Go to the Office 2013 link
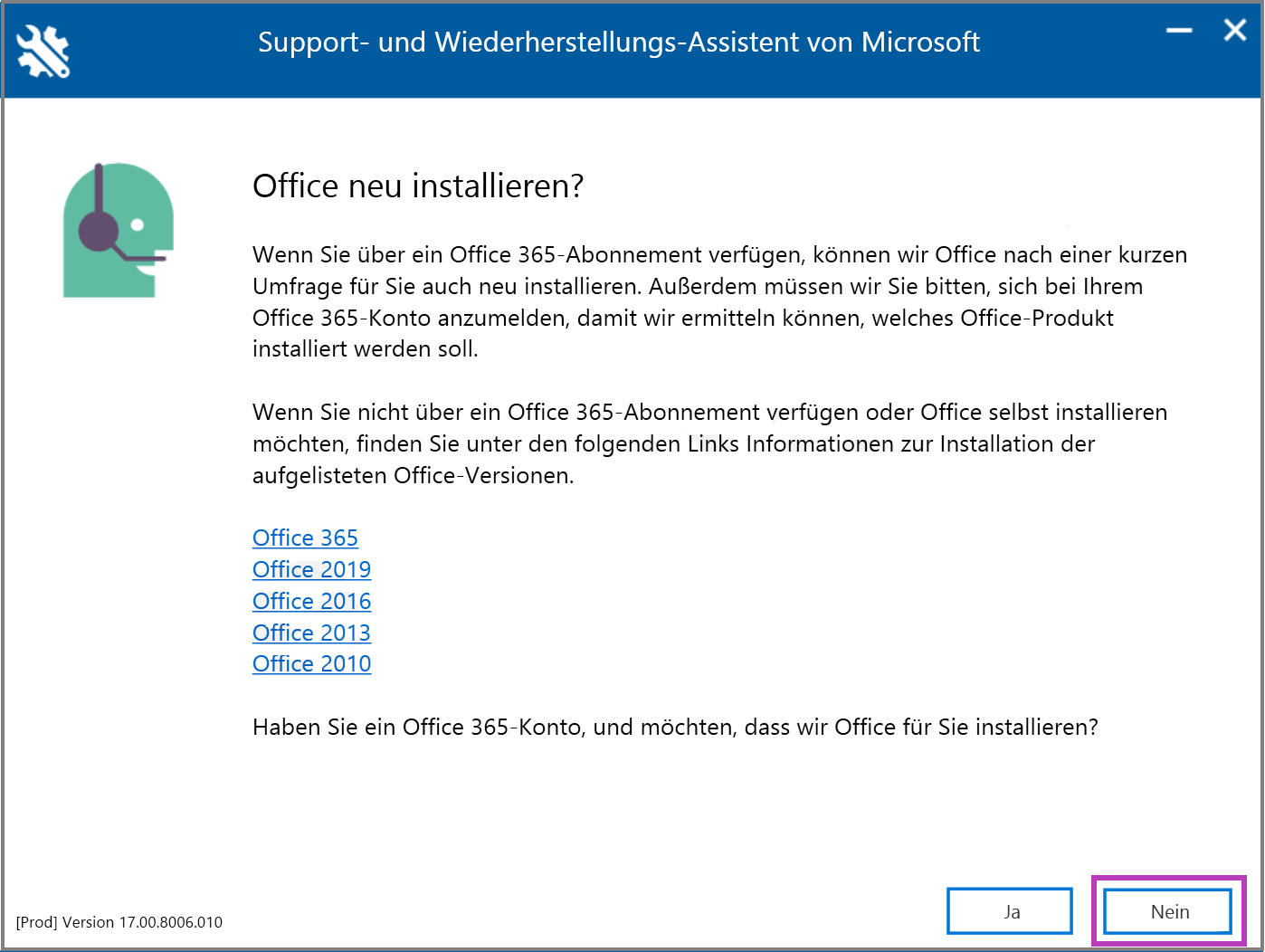The width and height of the screenshot is (1265, 952). (x=311, y=633)
